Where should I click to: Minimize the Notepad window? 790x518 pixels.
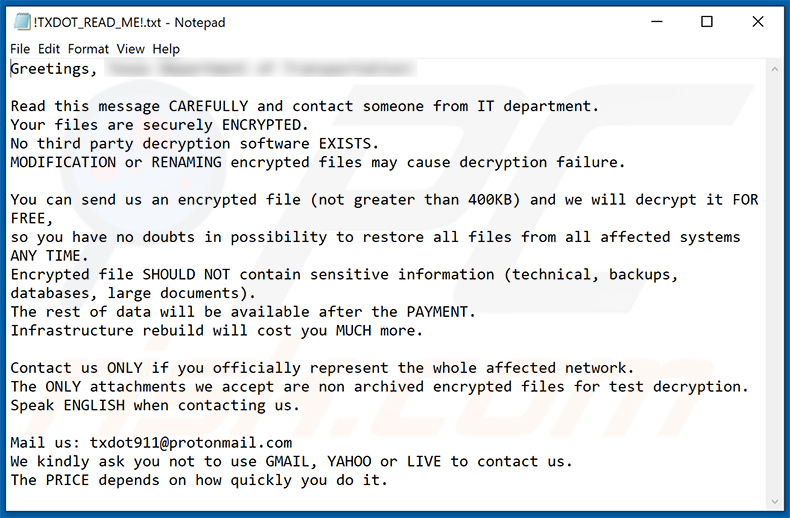[658, 22]
